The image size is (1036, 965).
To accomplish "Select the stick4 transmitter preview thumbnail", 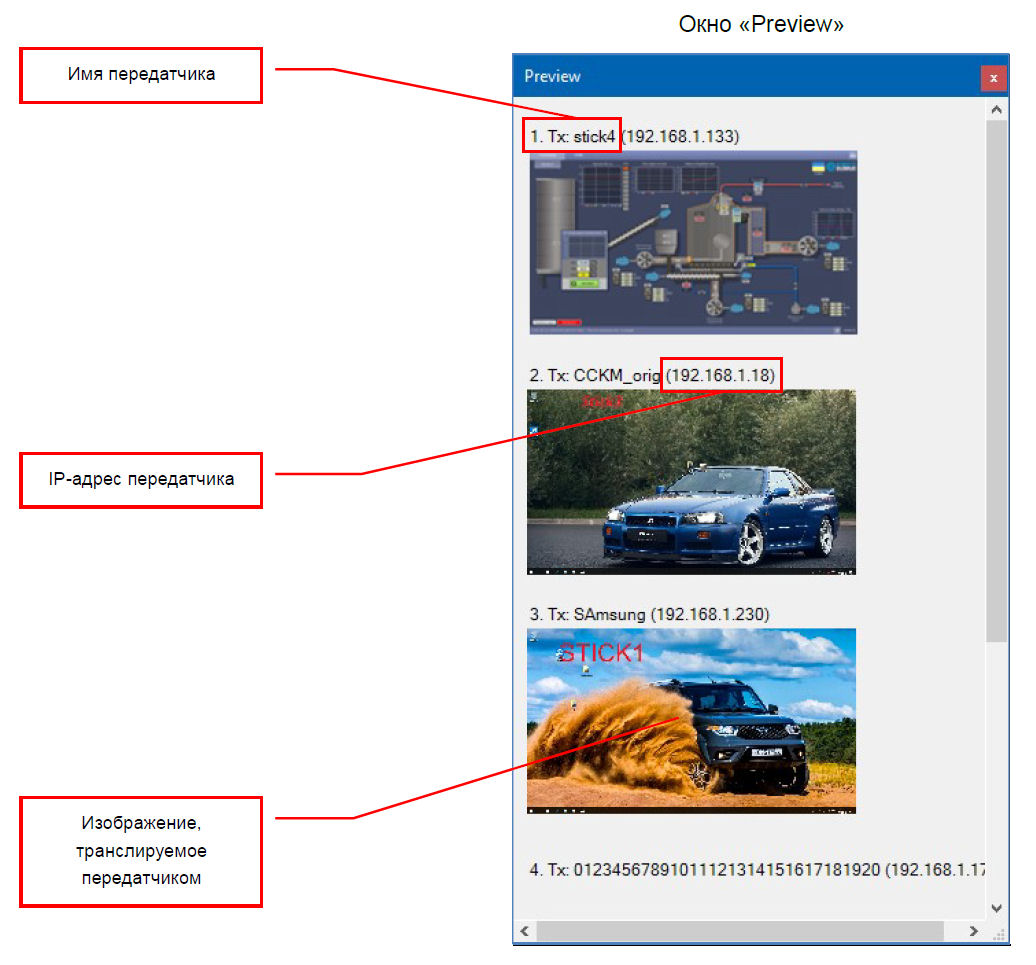I will click(x=693, y=242).
